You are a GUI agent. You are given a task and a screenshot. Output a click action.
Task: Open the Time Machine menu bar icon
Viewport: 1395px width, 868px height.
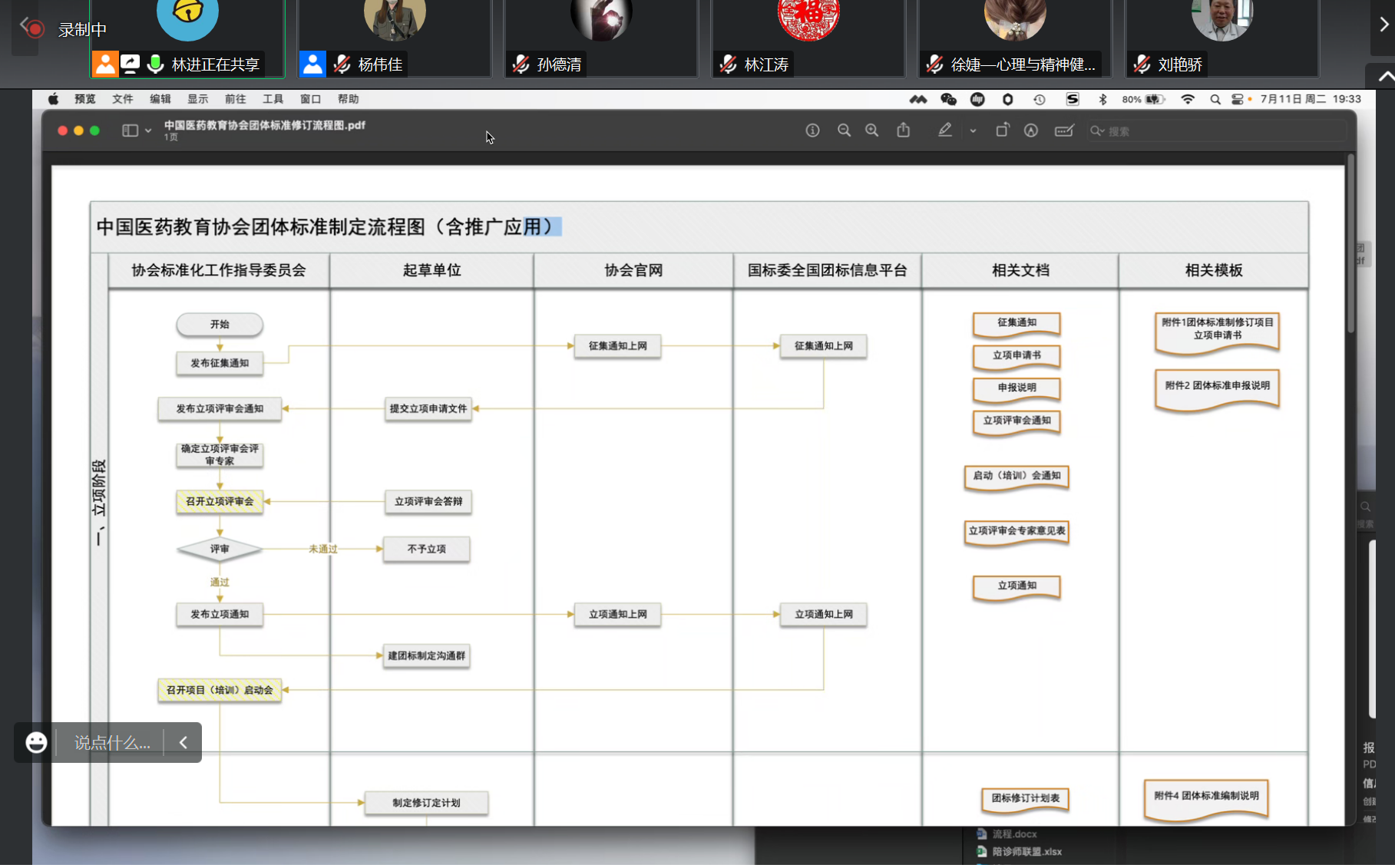pyautogui.click(x=1040, y=99)
